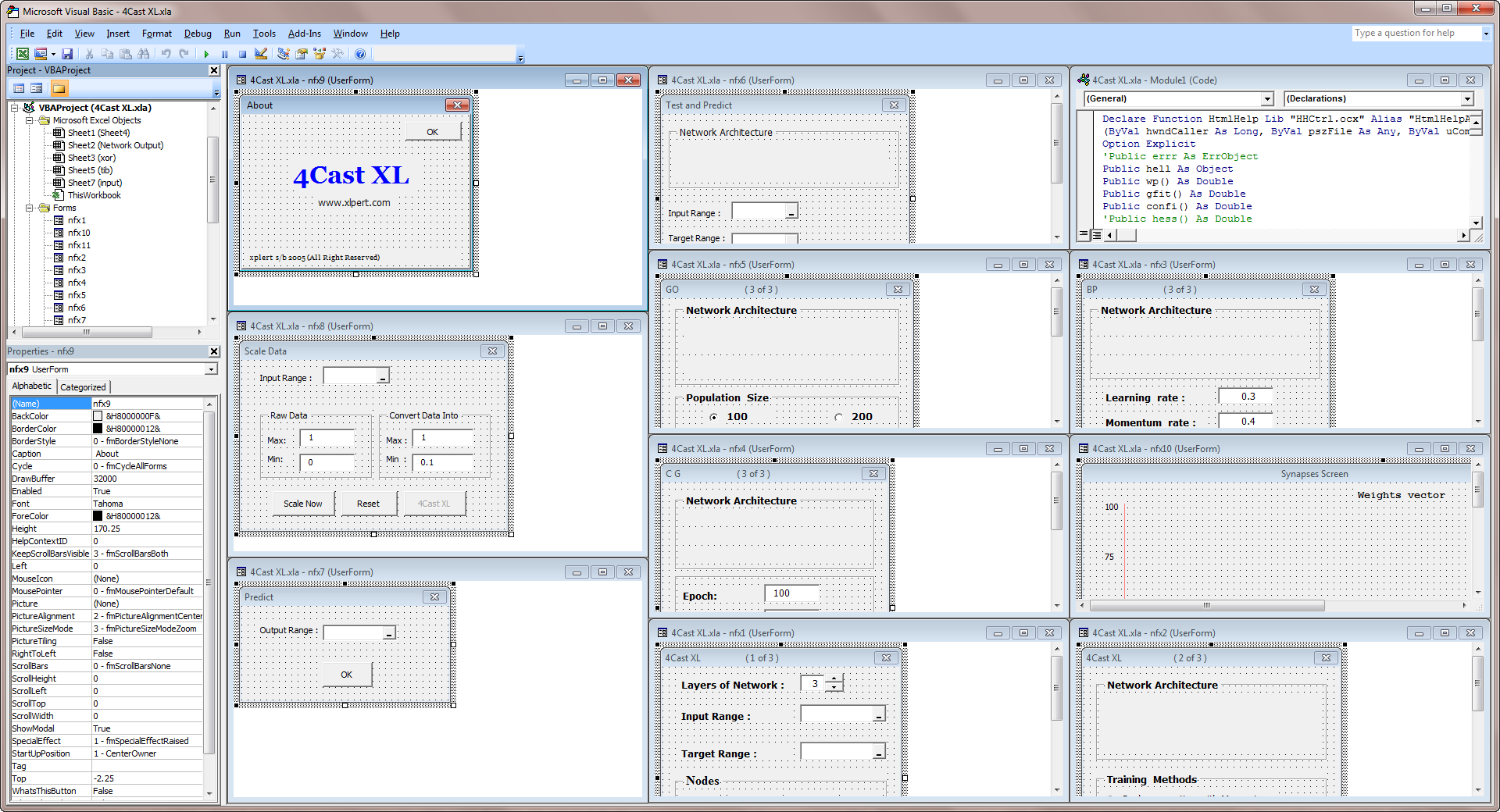Viewport: 1500px width, 812px height.
Task: Click the Paste clipboard icon
Action: tap(125, 54)
